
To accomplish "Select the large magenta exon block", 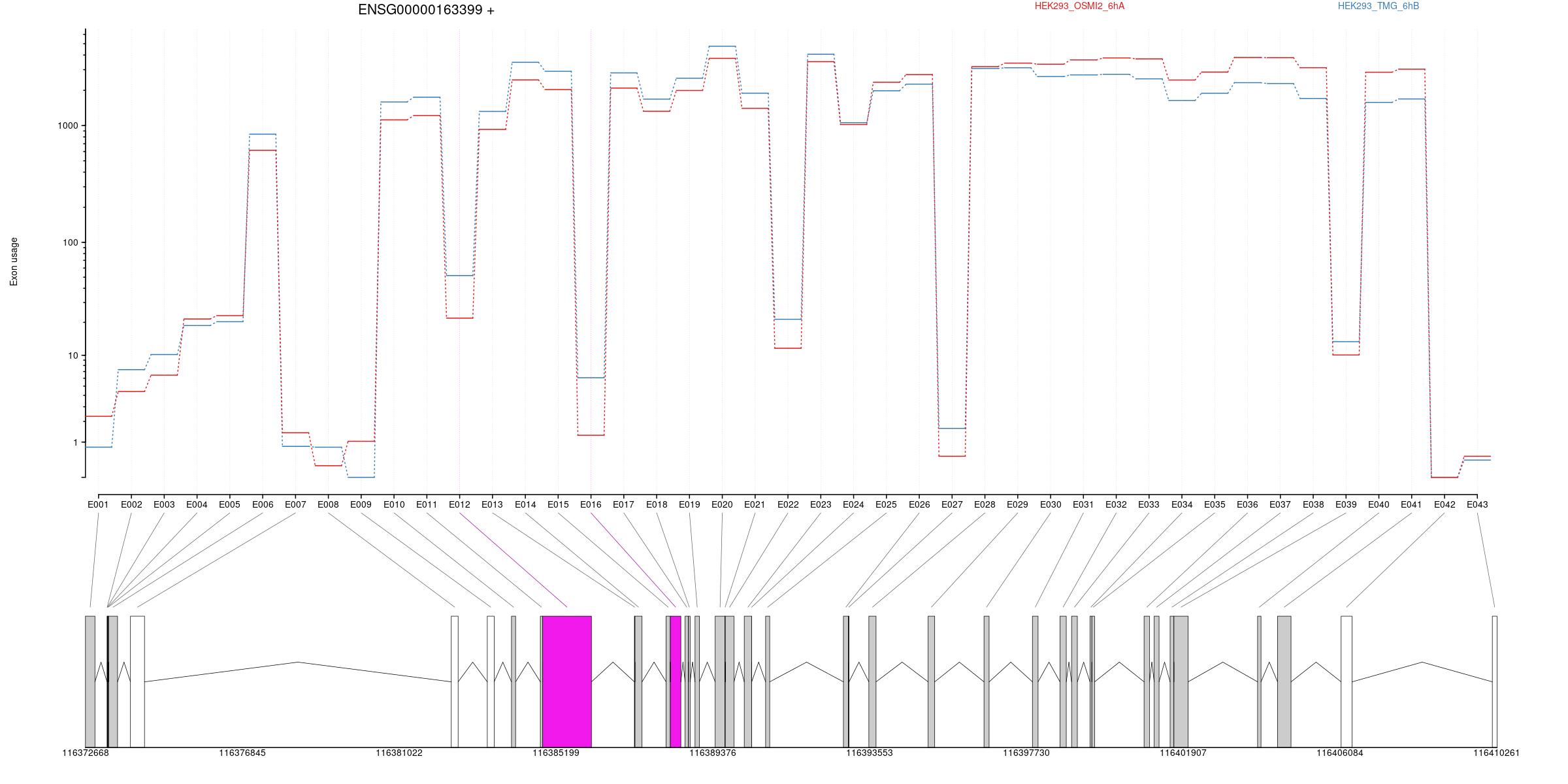I will pos(567,681).
